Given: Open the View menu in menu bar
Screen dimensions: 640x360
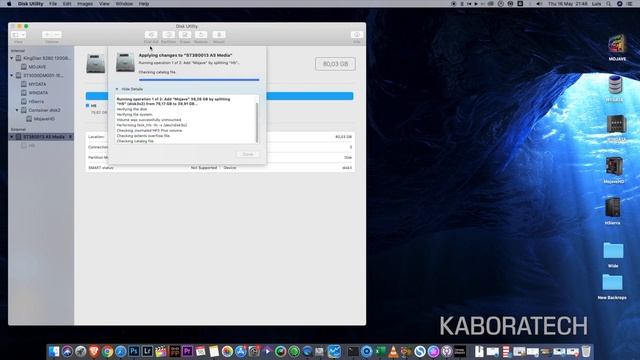Looking at the screenshot, I should pos(104,4).
